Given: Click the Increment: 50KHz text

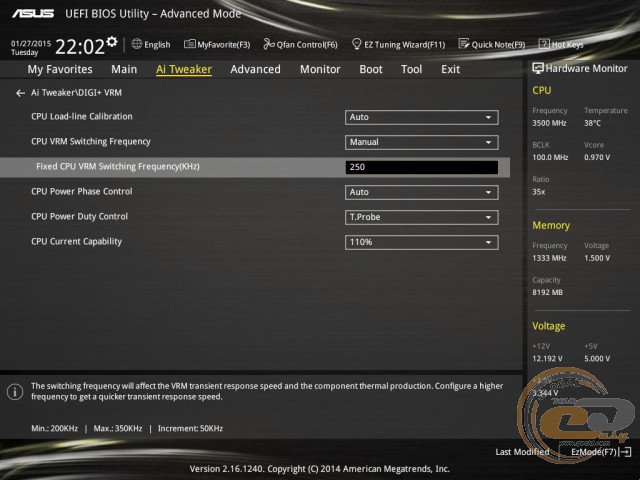Looking at the screenshot, I should (x=190, y=429).
